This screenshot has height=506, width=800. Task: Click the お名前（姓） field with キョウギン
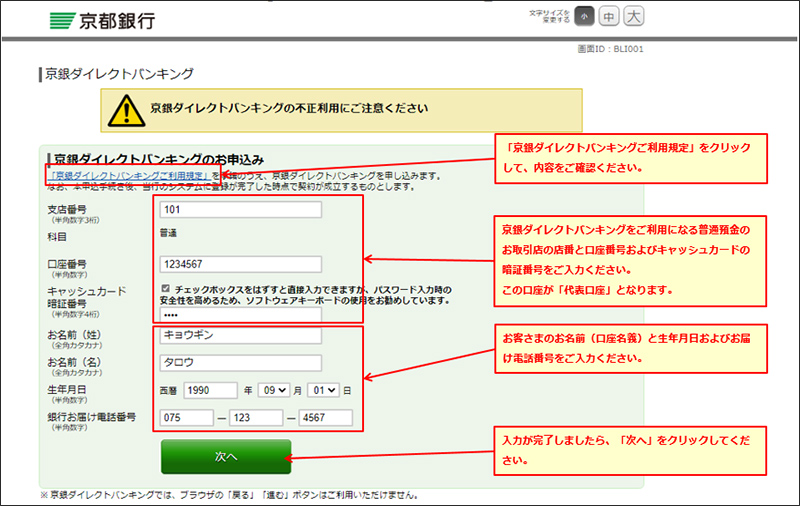(x=240, y=335)
